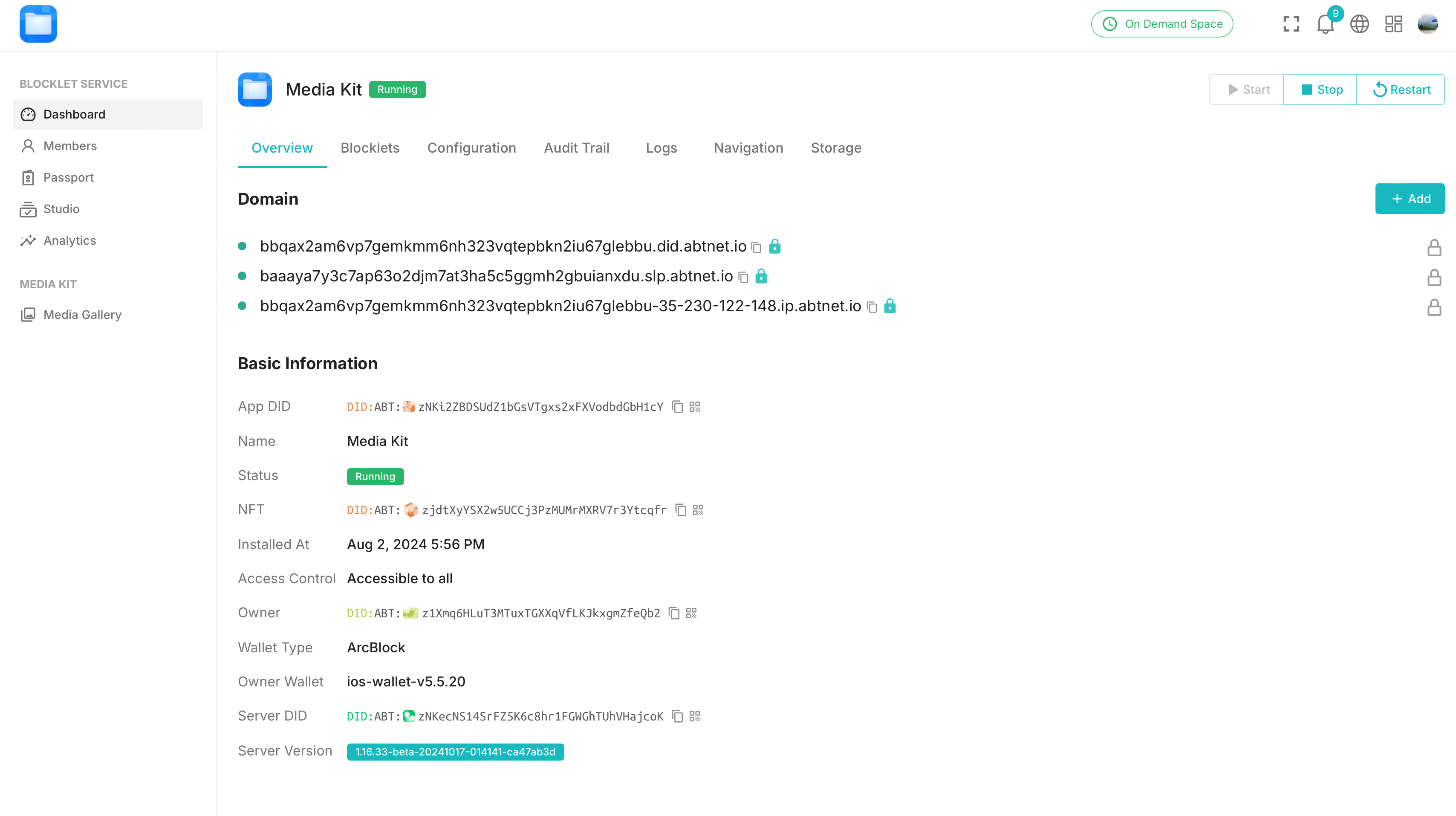
Task: Click NFT DID zjdtXyYSX2w5UCCj3PzMUMrMXRV7r3Ytcqfr
Action: coord(544,510)
